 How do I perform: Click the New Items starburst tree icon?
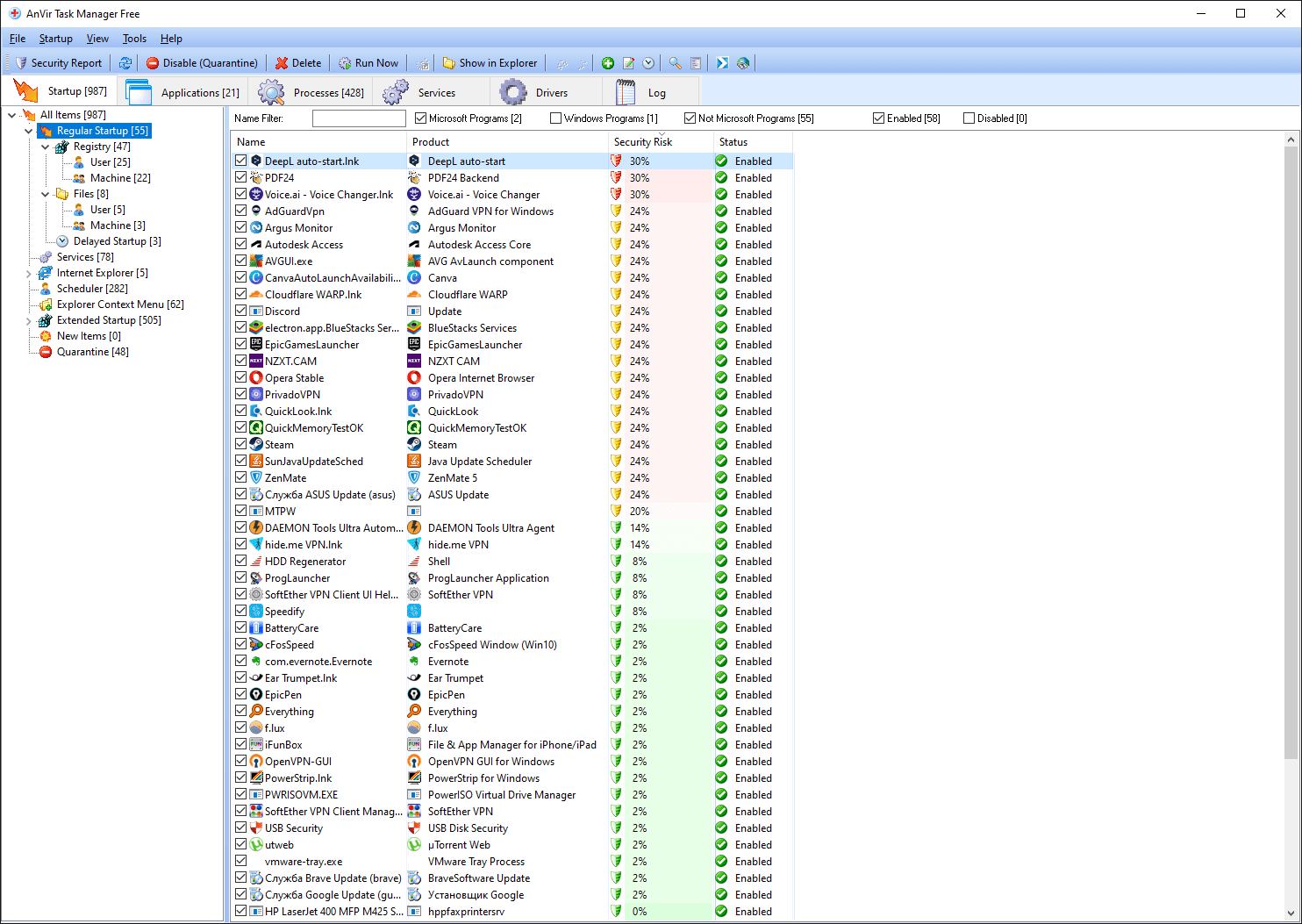pos(46,336)
